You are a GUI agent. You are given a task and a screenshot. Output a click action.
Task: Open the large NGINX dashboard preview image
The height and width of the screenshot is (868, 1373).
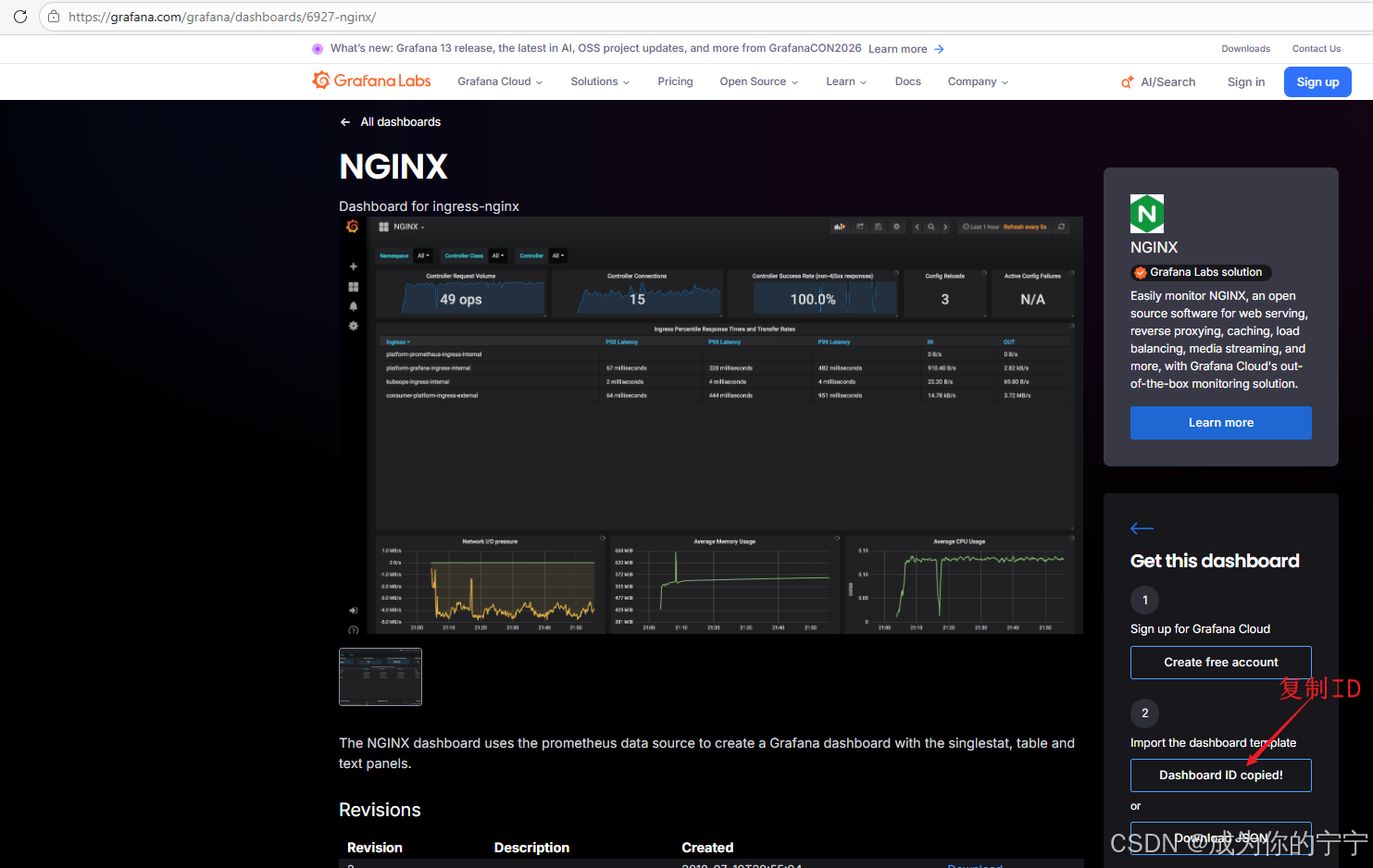click(x=711, y=426)
